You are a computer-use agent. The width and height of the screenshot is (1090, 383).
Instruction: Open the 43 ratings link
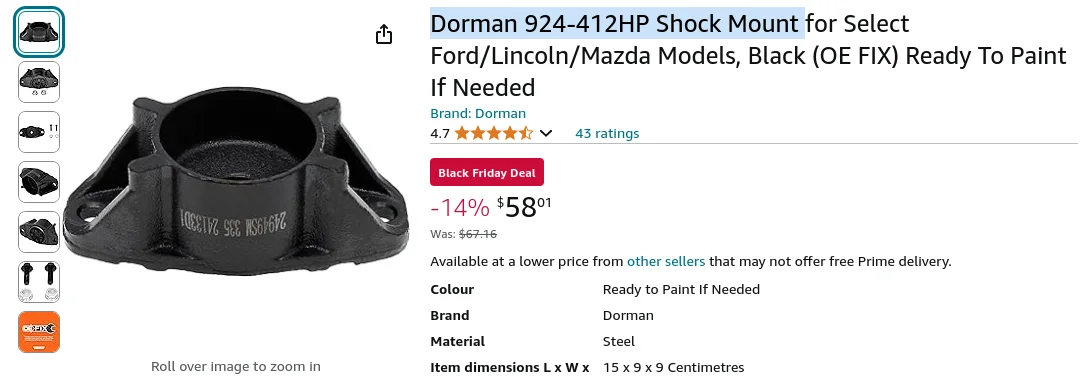click(x=607, y=133)
